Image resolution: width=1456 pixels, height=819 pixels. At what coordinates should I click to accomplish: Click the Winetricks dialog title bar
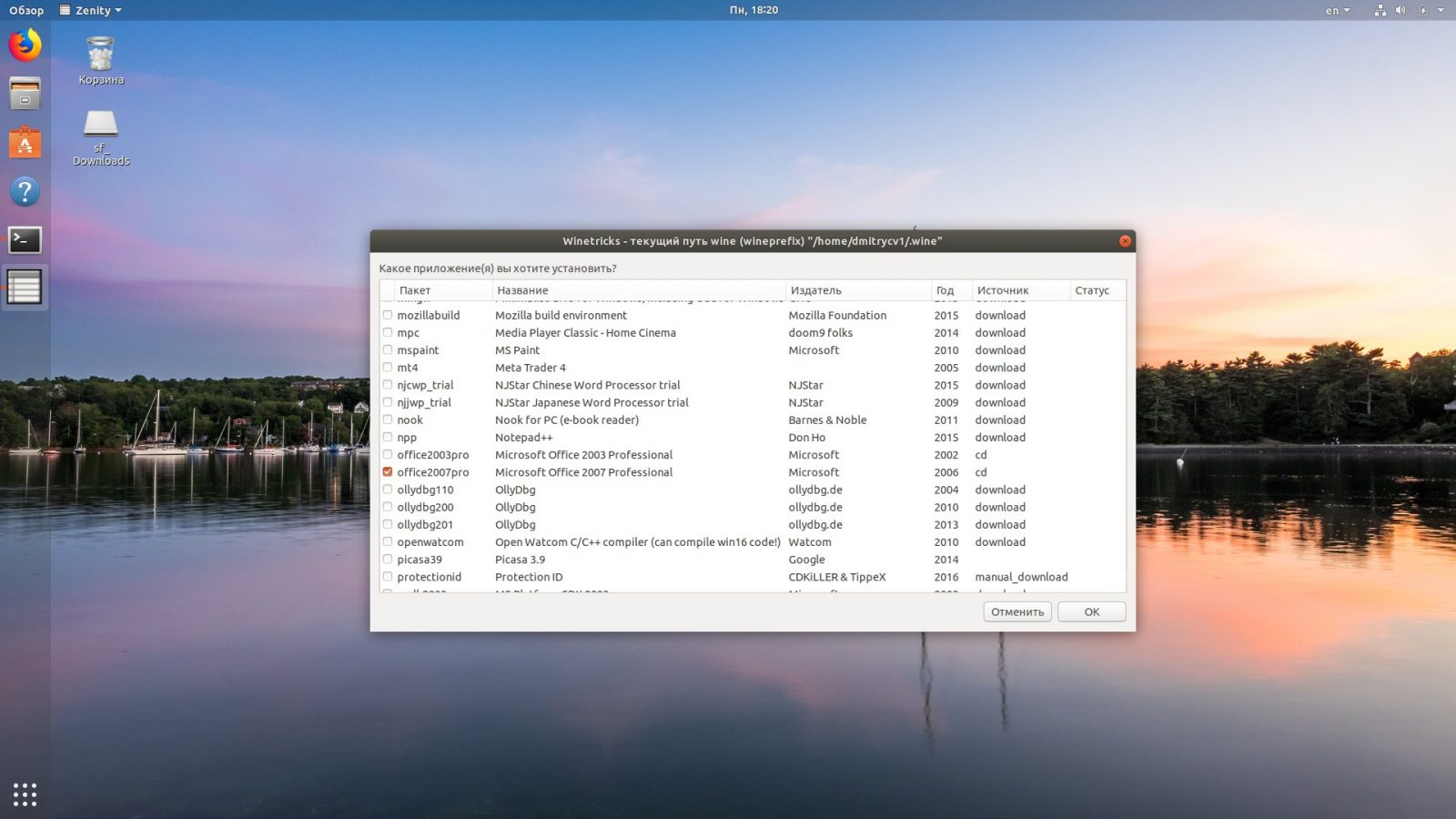pyautogui.click(x=752, y=241)
